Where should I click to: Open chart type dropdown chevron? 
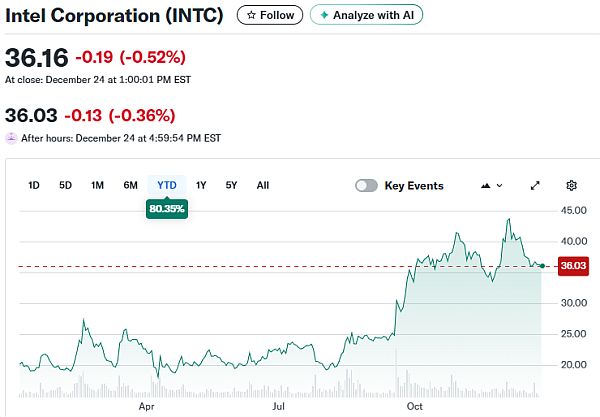pos(500,185)
